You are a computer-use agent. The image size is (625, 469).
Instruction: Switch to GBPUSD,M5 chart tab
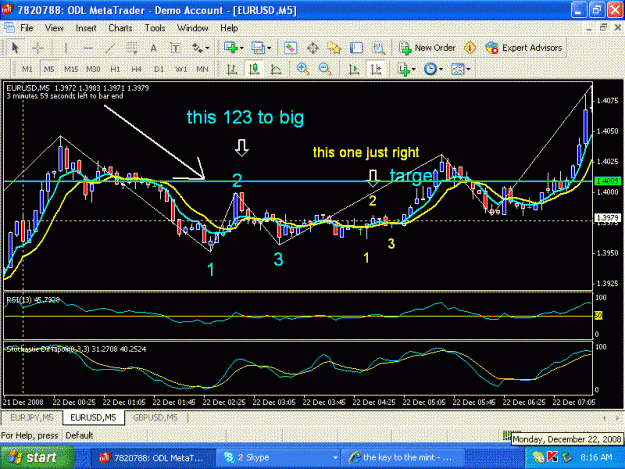point(155,418)
